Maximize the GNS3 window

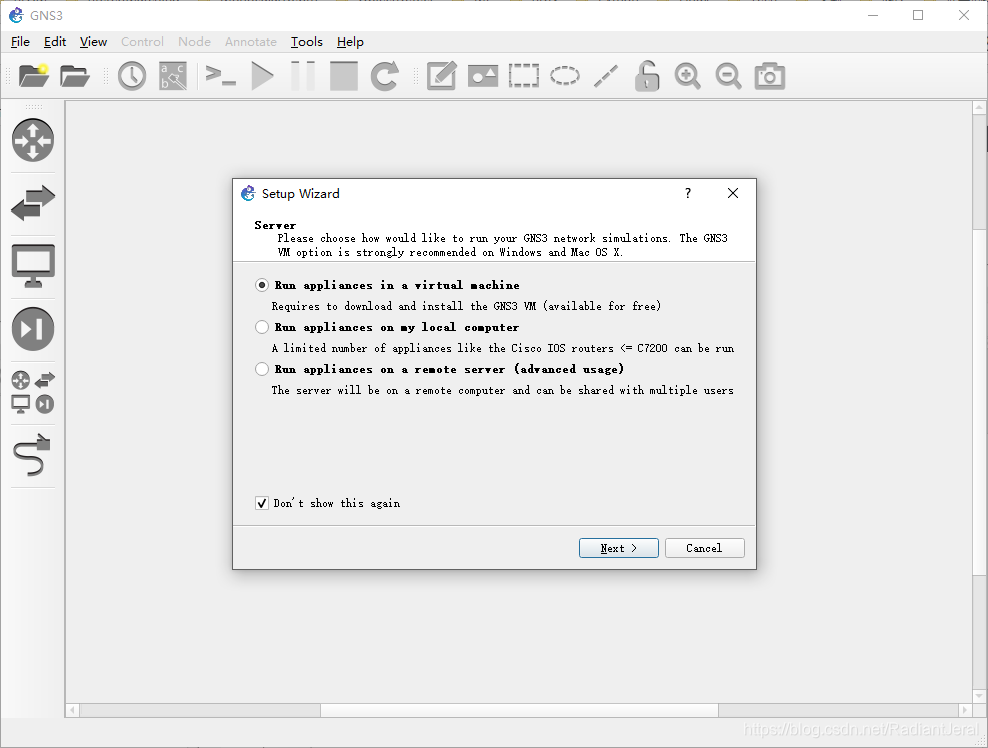click(x=918, y=15)
